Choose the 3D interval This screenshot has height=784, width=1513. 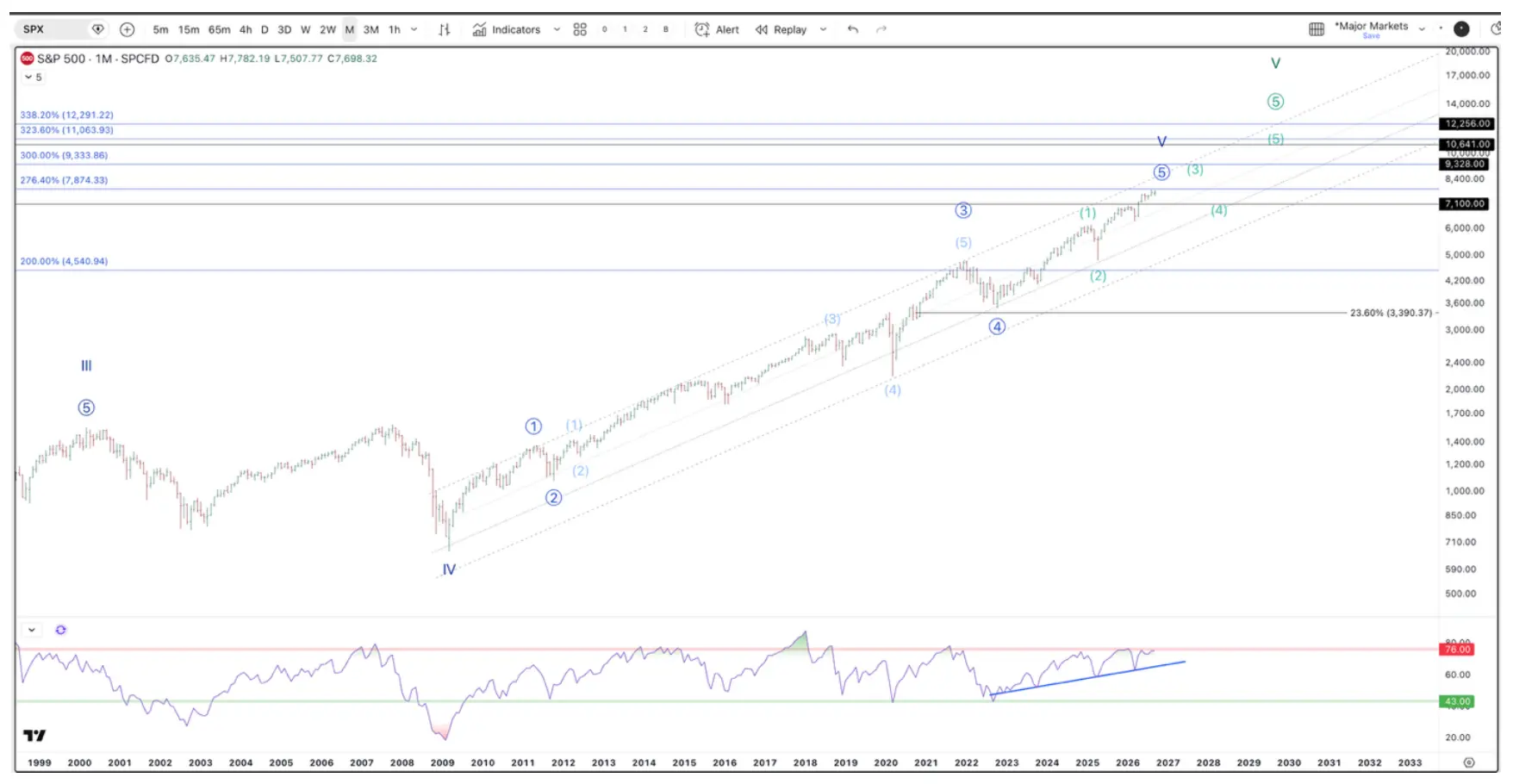click(x=284, y=29)
